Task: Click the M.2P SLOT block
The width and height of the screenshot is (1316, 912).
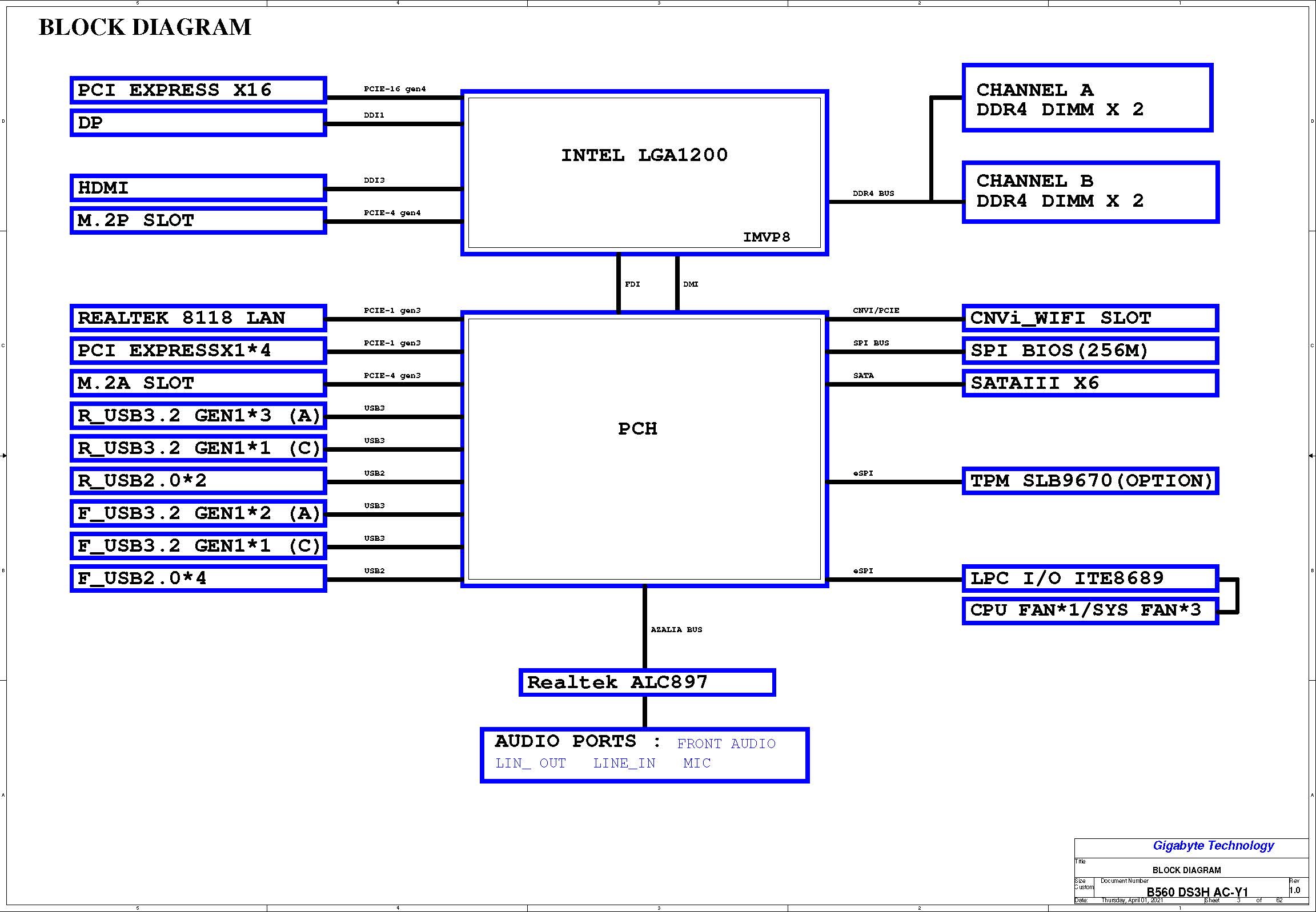Action: coord(198,220)
